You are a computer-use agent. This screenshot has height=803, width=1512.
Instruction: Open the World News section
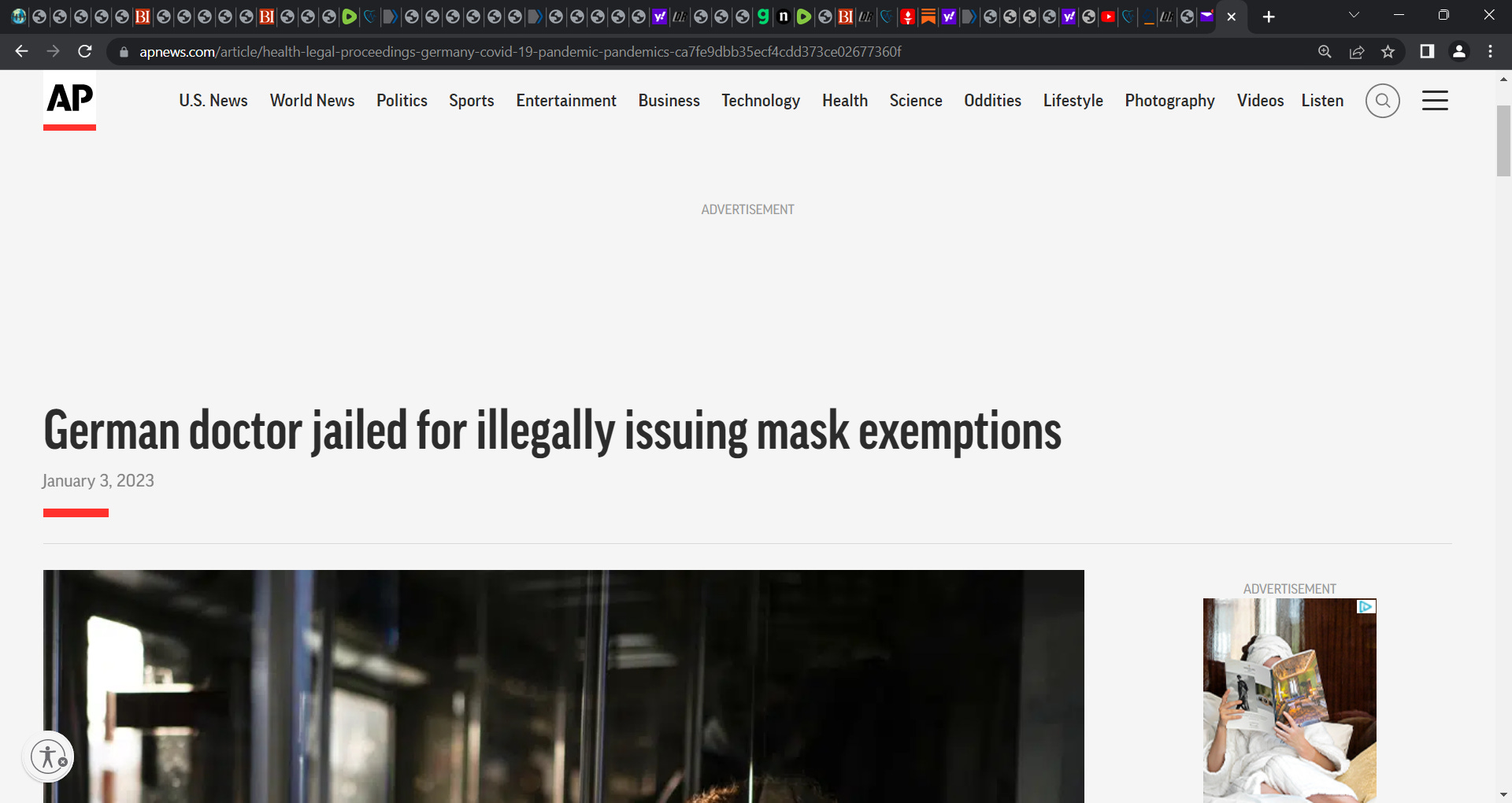pyautogui.click(x=312, y=101)
